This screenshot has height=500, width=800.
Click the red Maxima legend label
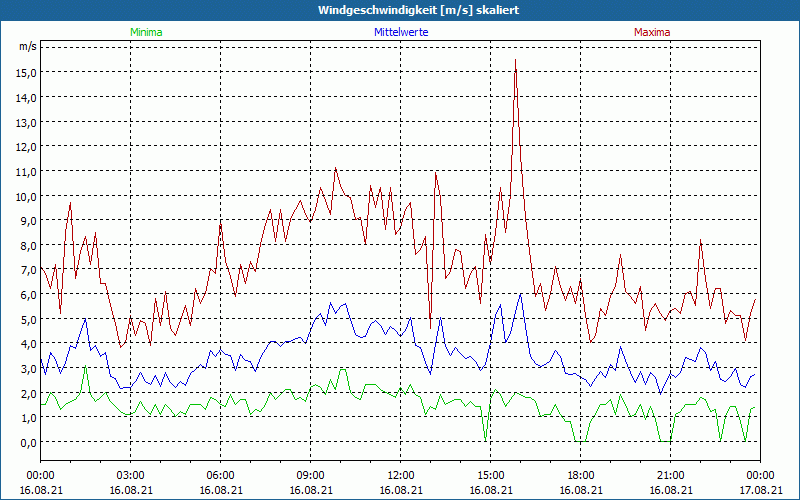652,32
